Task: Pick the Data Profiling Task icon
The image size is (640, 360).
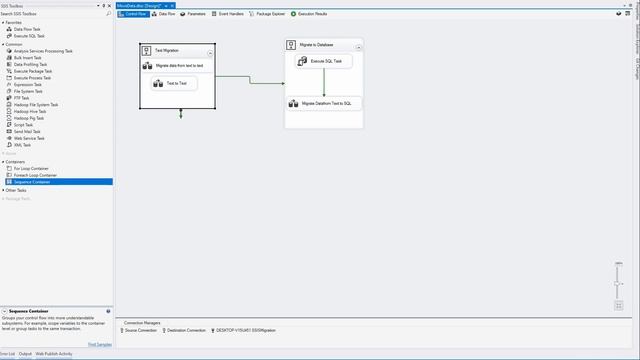Action: click(9, 64)
